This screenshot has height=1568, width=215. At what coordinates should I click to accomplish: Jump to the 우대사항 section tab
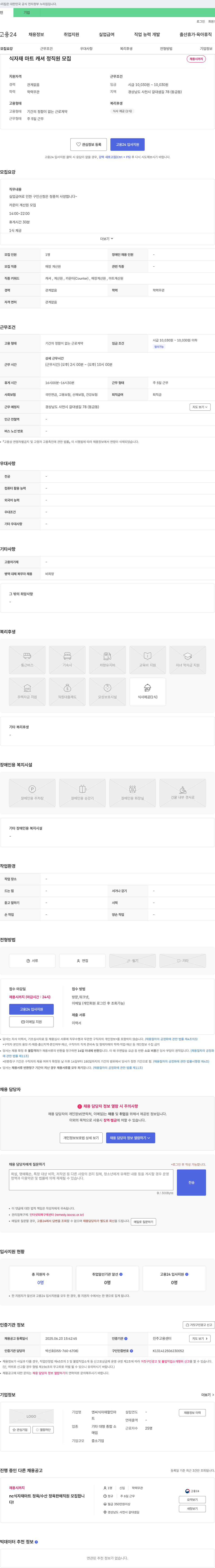86,49
